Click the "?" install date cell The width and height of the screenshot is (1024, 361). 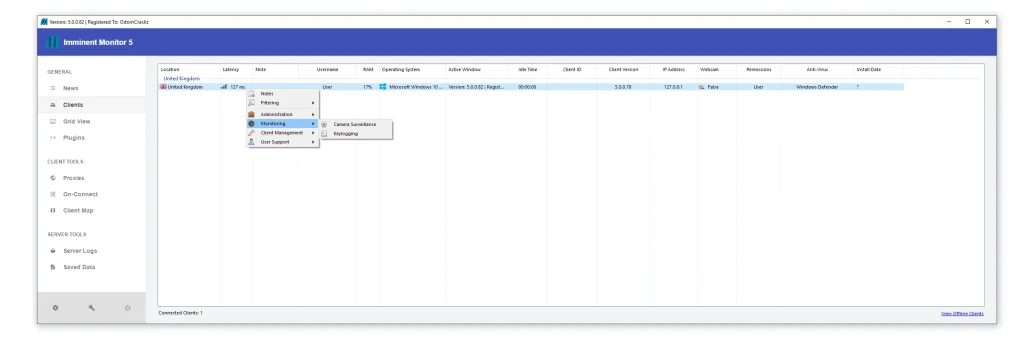click(x=857, y=87)
